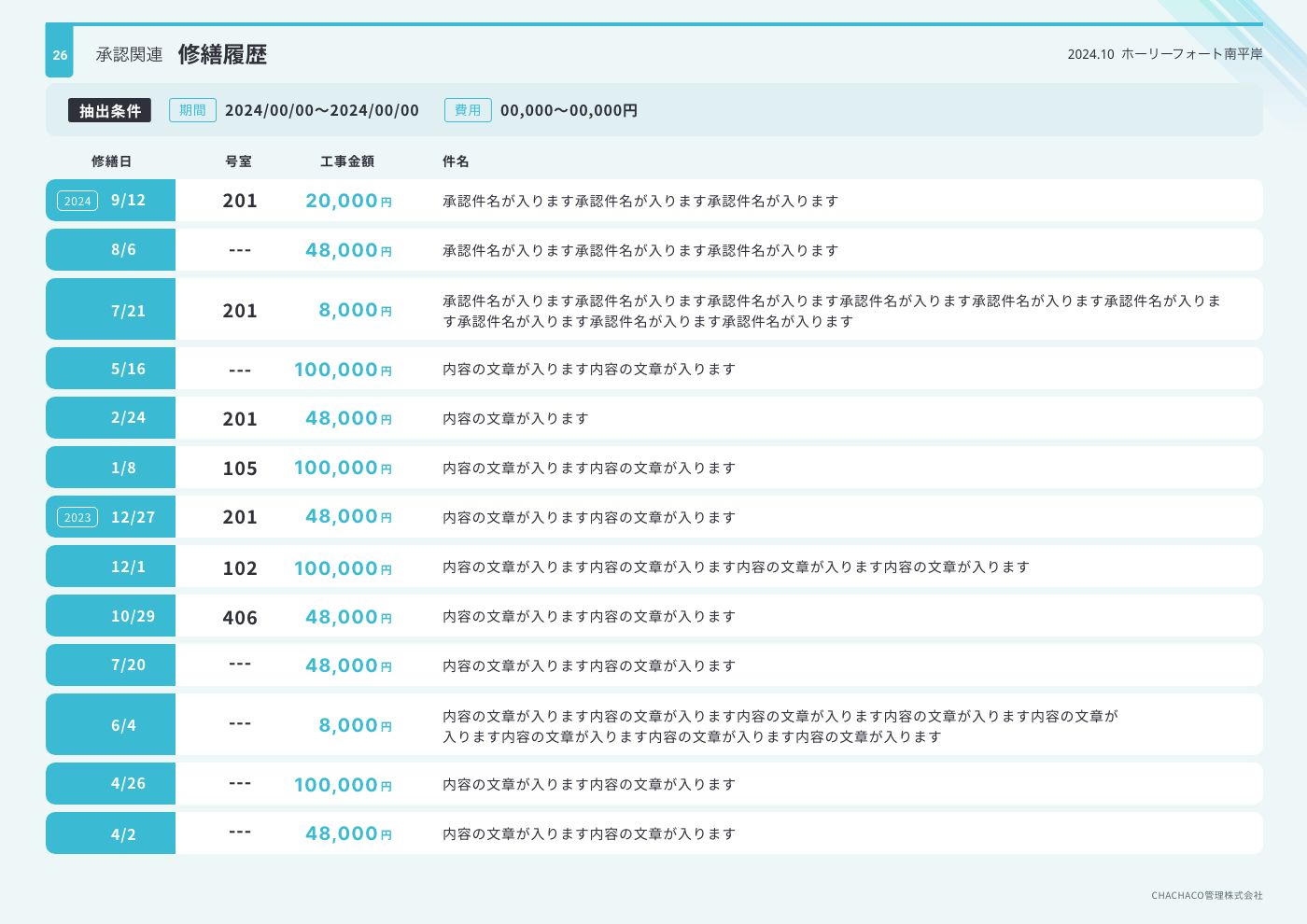Click room number 105 in 1/8 row
Screen dimensions: 1307x924
[240, 469]
